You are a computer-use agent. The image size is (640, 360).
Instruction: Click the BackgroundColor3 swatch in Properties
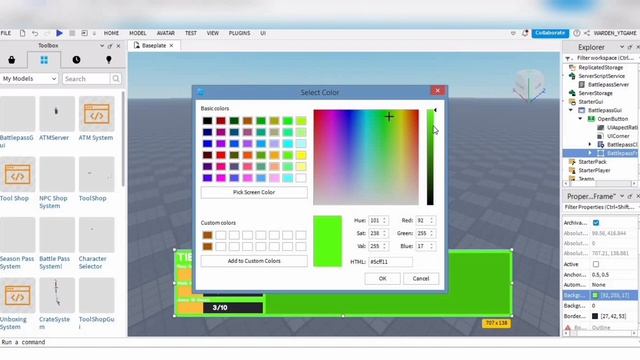(x=595, y=295)
